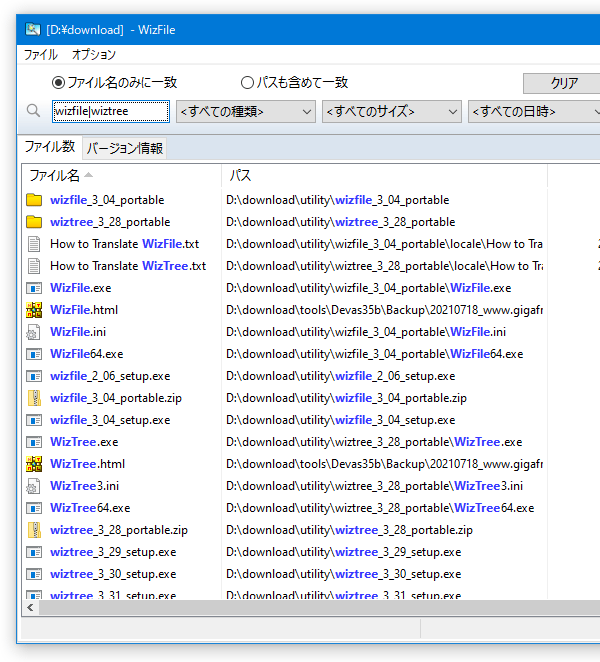Click zip icon beside wiztree_3_28_portable.zip
The height and width of the screenshot is (662, 600).
click(34, 530)
